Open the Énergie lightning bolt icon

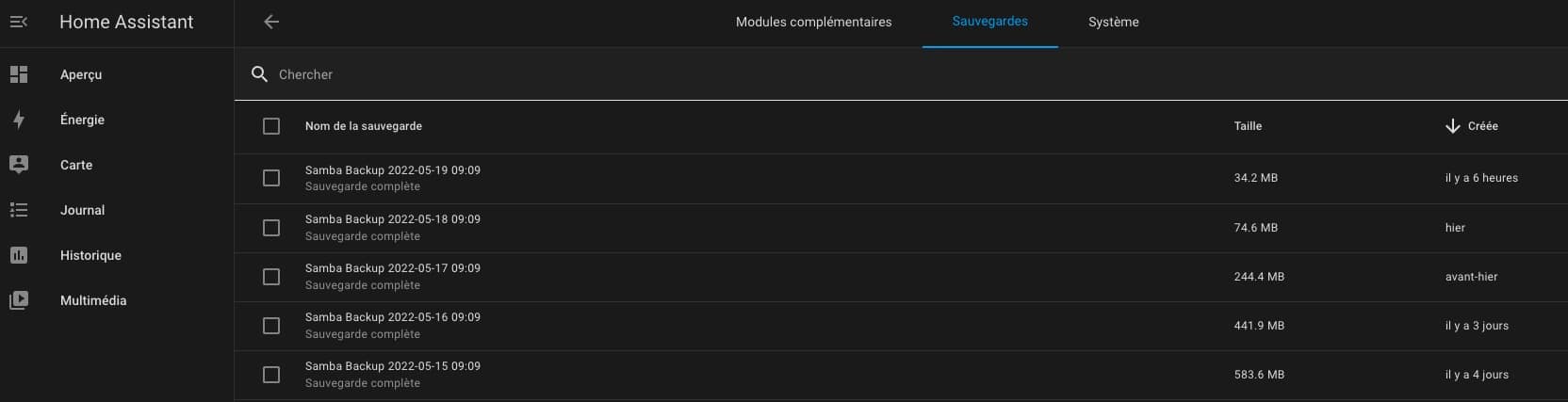19,120
